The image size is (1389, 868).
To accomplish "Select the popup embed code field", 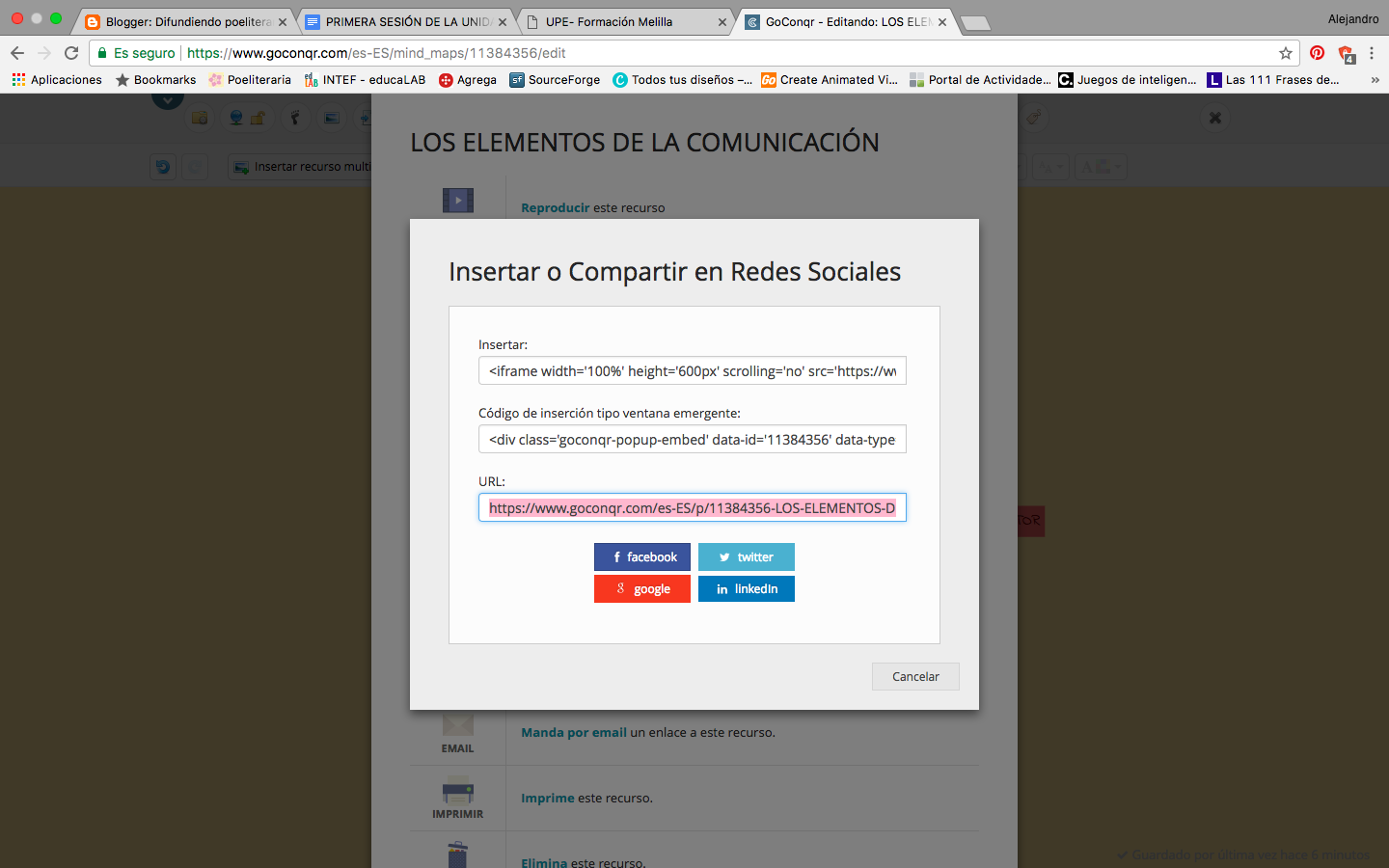I will 693,439.
